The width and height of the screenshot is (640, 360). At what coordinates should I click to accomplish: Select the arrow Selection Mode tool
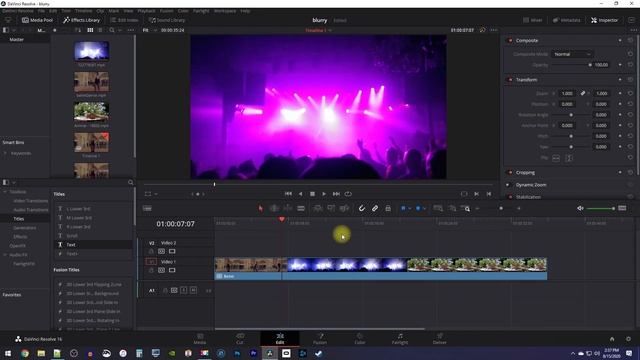click(260, 209)
